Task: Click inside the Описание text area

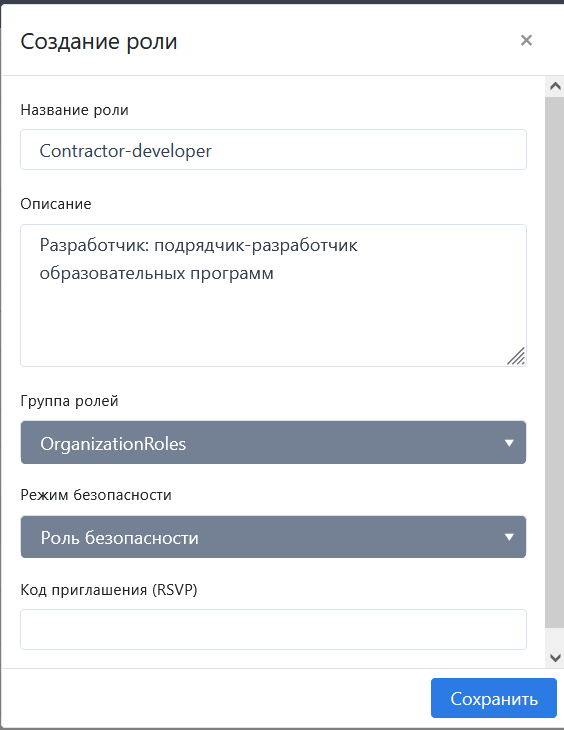Action: (x=273, y=296)
